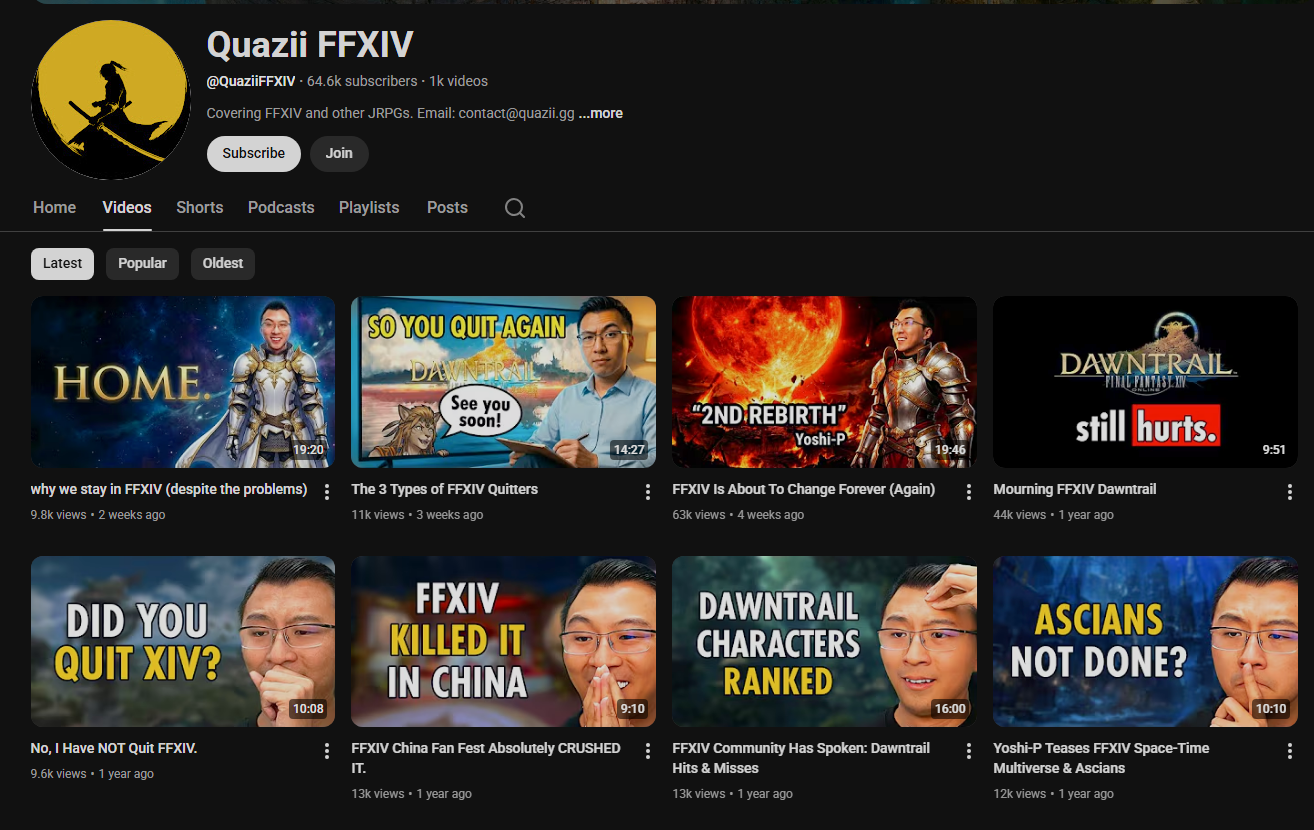Click the '44k views • 1 year ago' metadata
Image resolution: width=1314 pixels, height=830 pixels.
pos(1054,515)
